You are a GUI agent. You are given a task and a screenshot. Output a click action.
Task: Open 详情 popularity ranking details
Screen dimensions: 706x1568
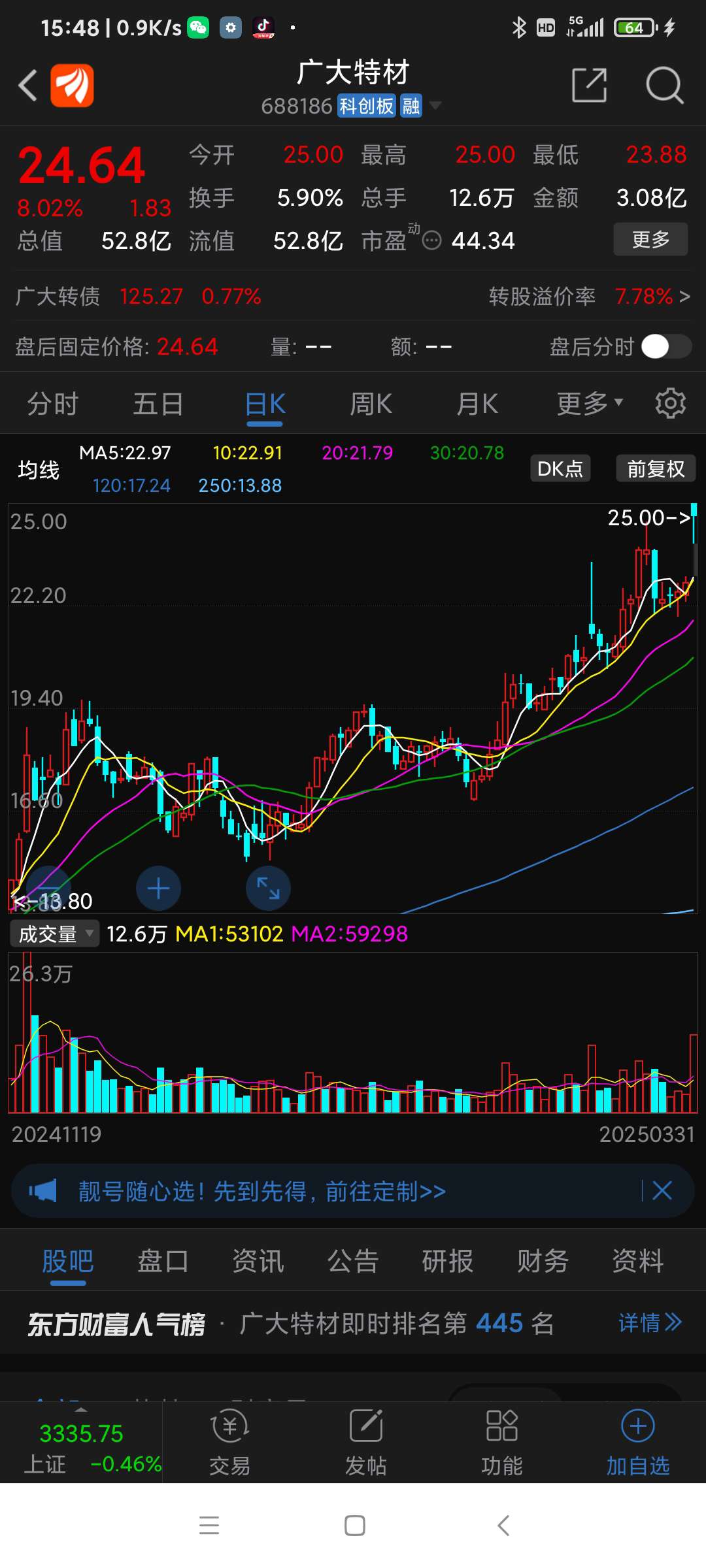650,1323
